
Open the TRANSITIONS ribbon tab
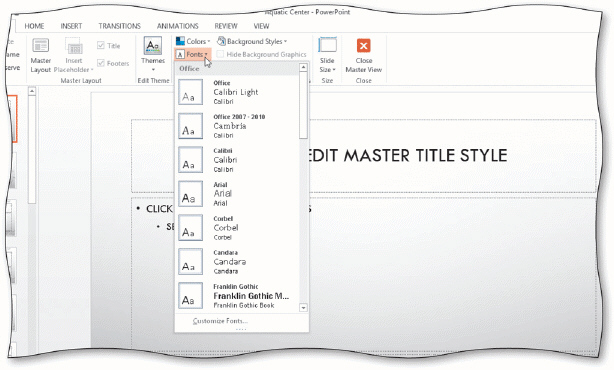(119, 26)
